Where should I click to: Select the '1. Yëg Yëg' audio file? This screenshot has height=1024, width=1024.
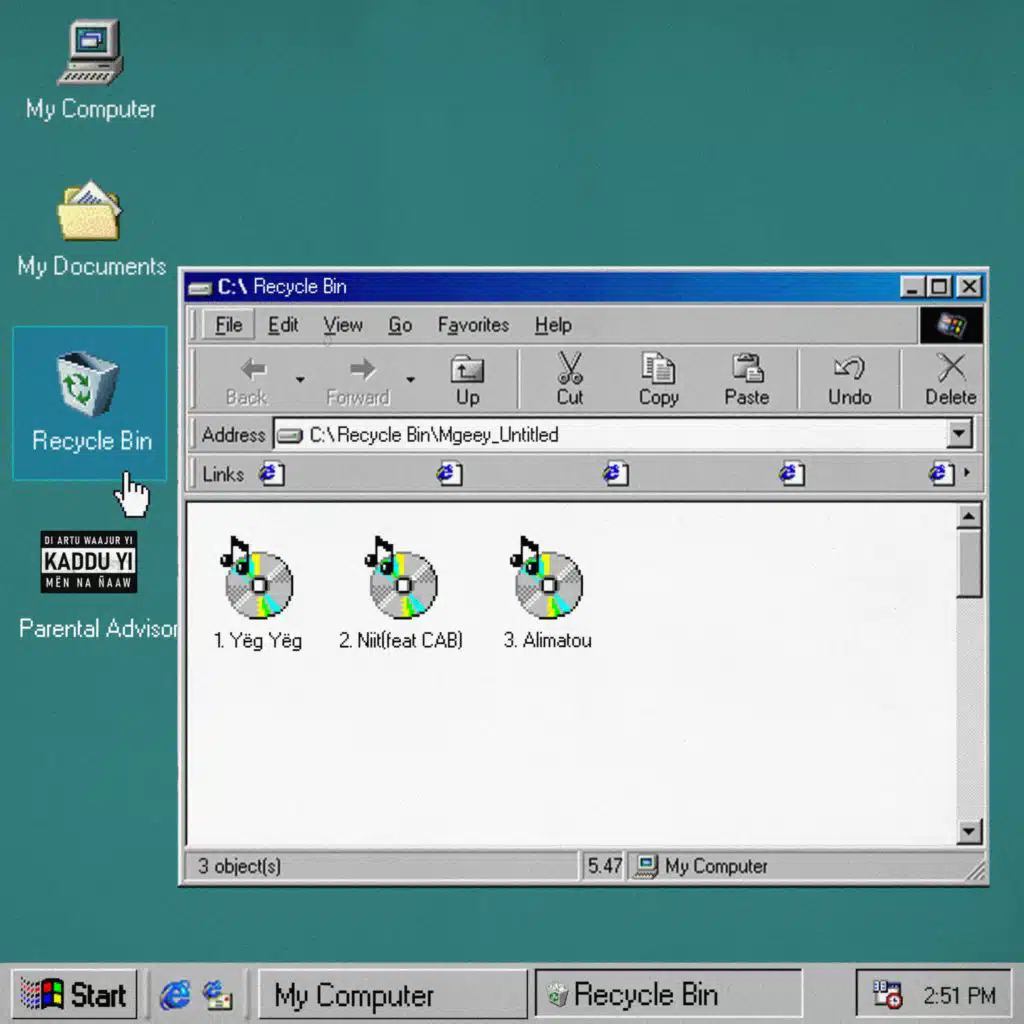pyautogui.click(x=258, y=584)
